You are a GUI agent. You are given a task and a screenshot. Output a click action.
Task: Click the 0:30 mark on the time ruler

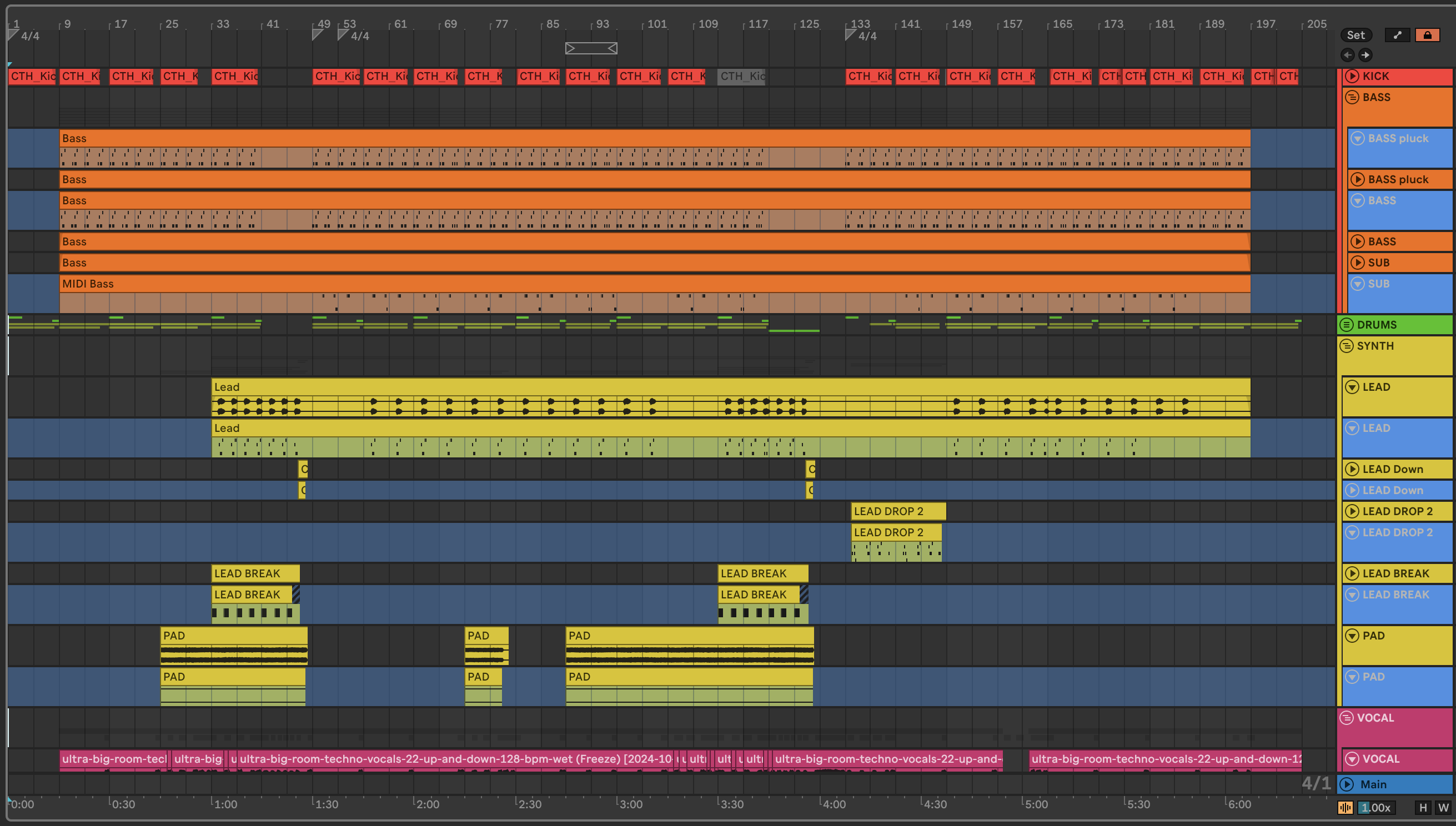click(x=123, y=804)
